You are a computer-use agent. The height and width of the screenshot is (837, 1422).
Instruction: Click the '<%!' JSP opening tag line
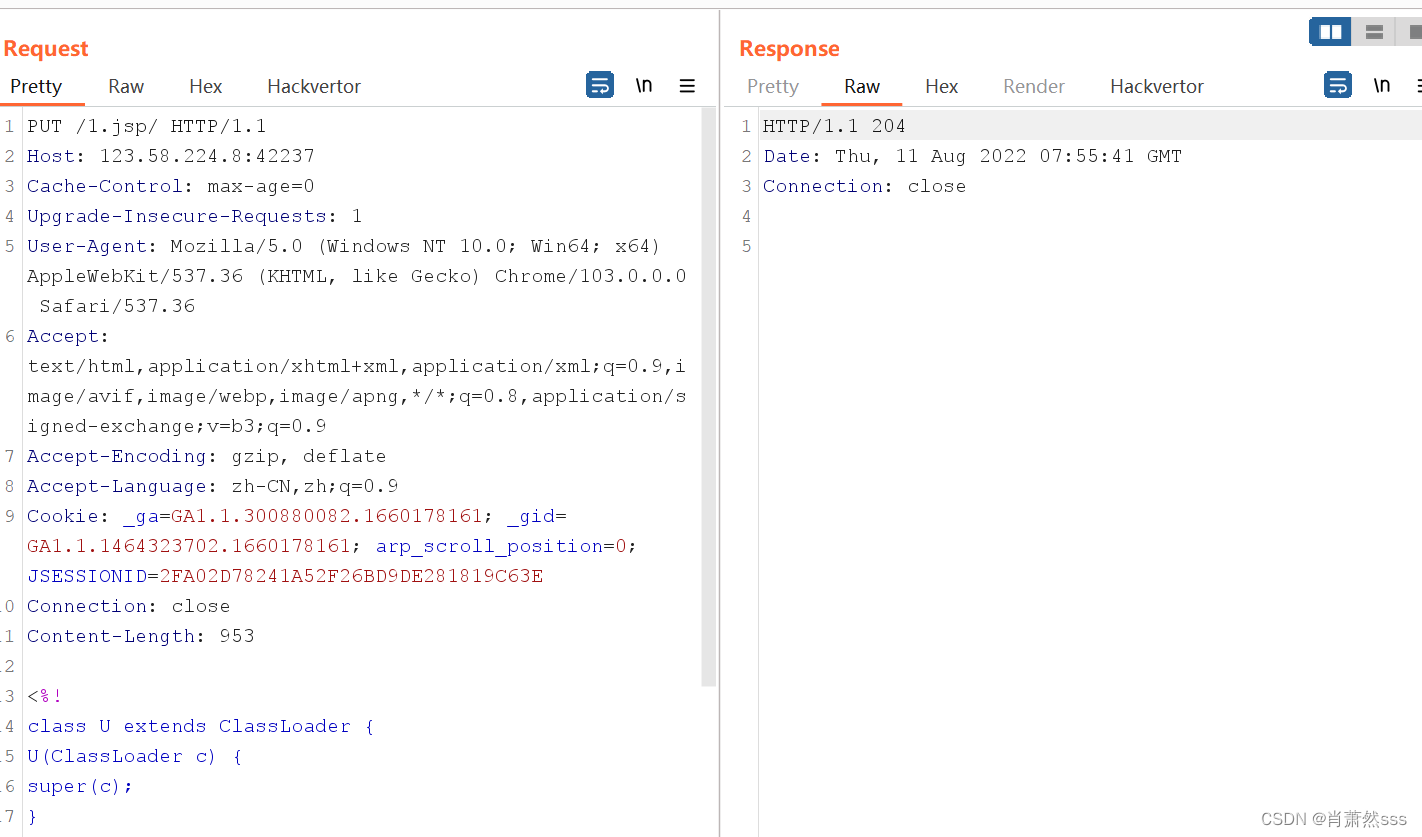[45, 696]
